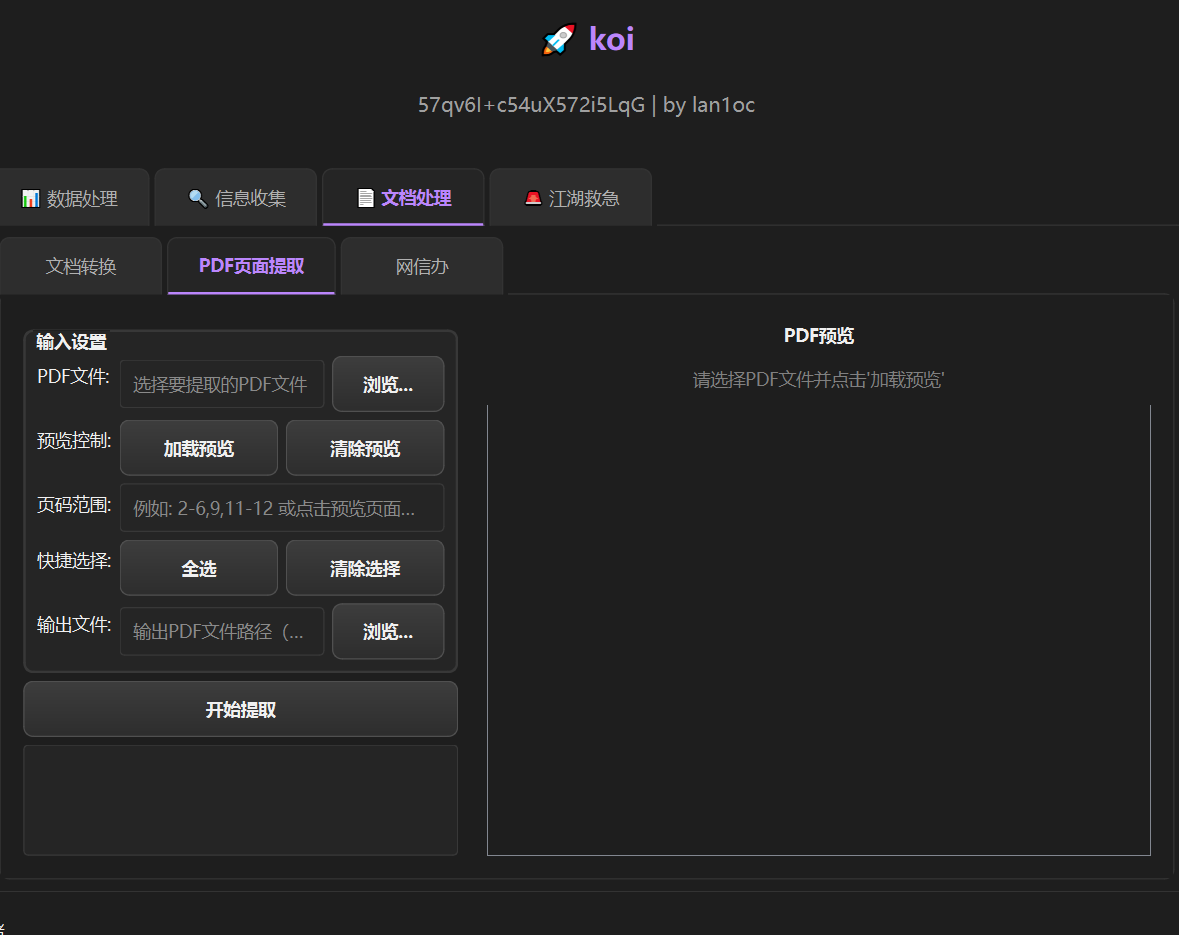Click the rocket icon beside koi title
Viewport: 1179px width, 935px height.
(559, 40)
